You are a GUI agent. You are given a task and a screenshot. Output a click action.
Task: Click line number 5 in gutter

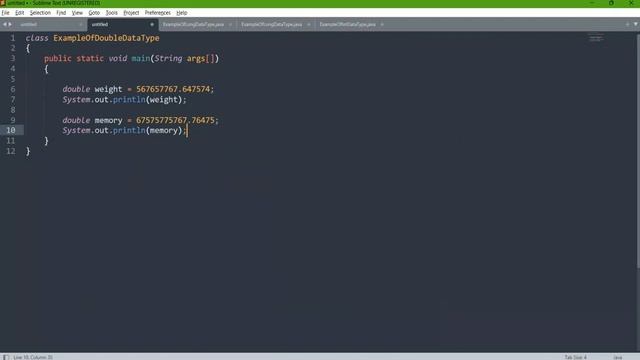point(13,79)
